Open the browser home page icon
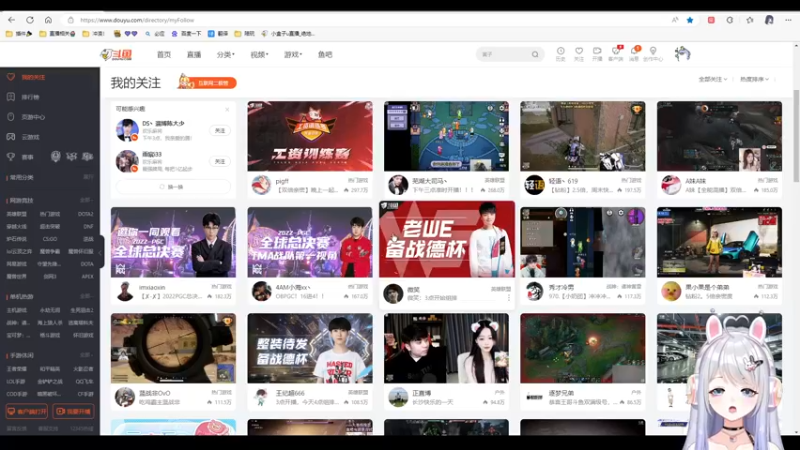This screenshot has width=800, height=450. click(x=48, y=20)
